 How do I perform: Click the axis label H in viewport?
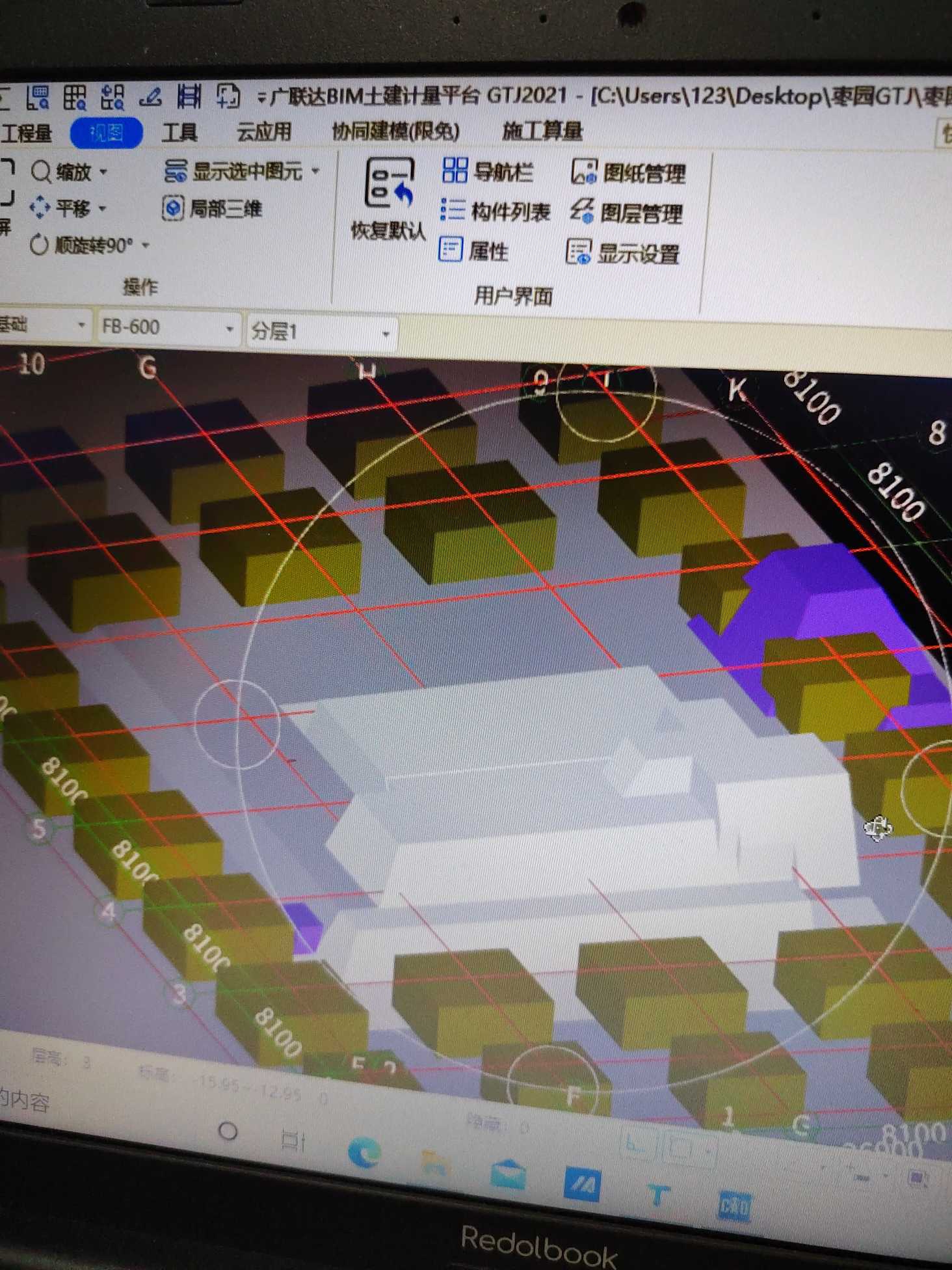pyautogui.click(x=367, y=372)
